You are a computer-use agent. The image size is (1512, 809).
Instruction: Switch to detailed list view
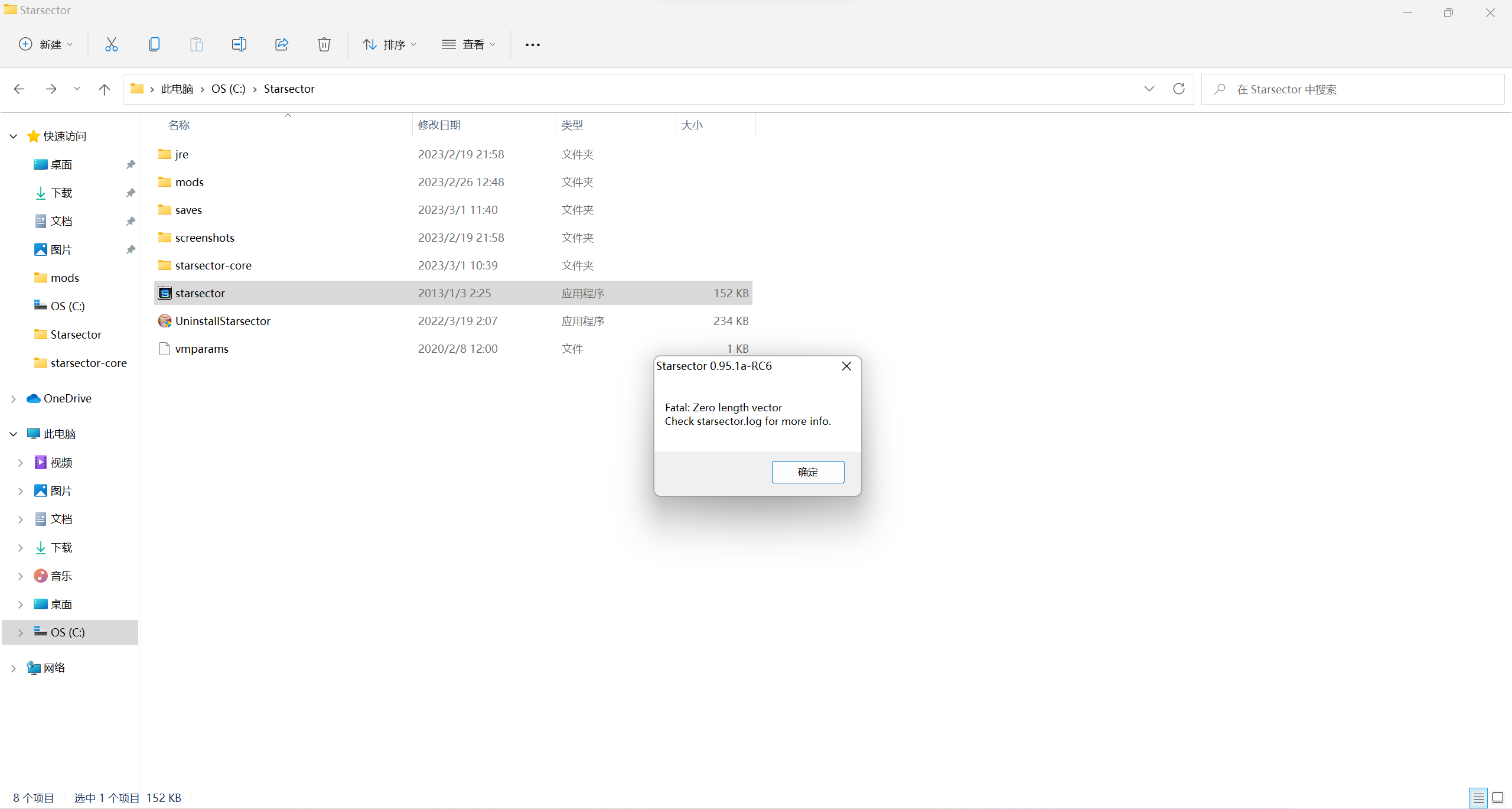[x=1478, y=797]
